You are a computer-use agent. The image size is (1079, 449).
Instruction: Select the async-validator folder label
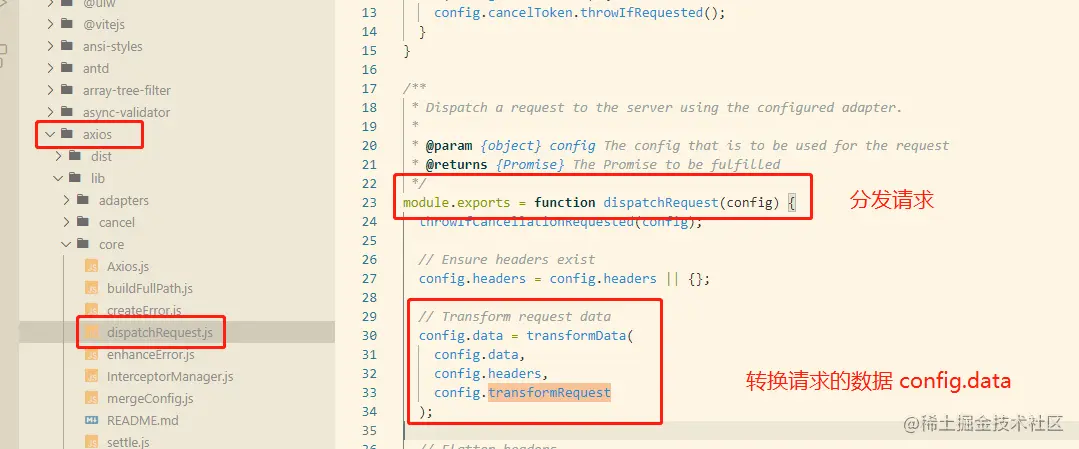pyautogui.click(x=126, y=112)
